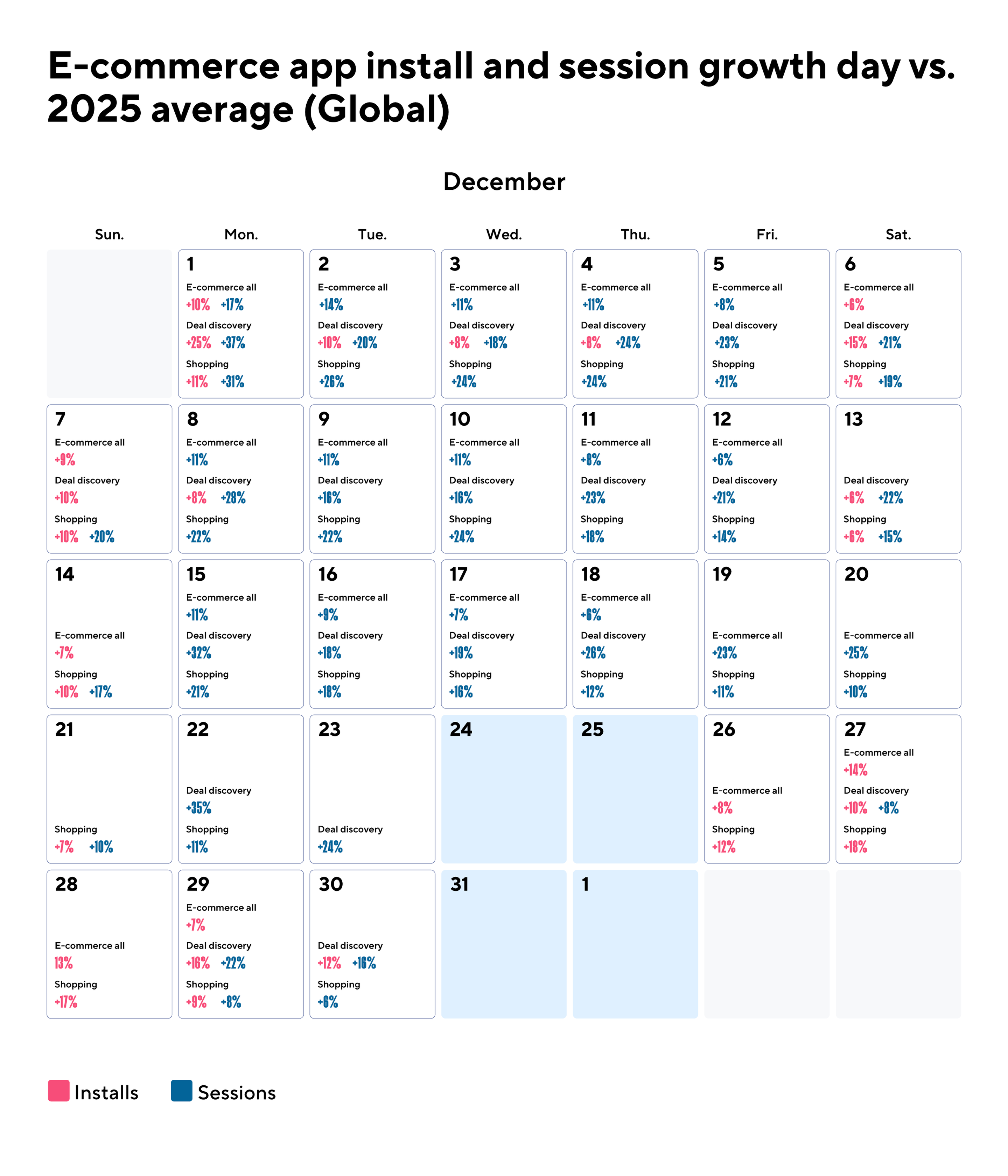The image size is (1008, 1176).
Task: Click the chart title text
Action: coord(501,87)
